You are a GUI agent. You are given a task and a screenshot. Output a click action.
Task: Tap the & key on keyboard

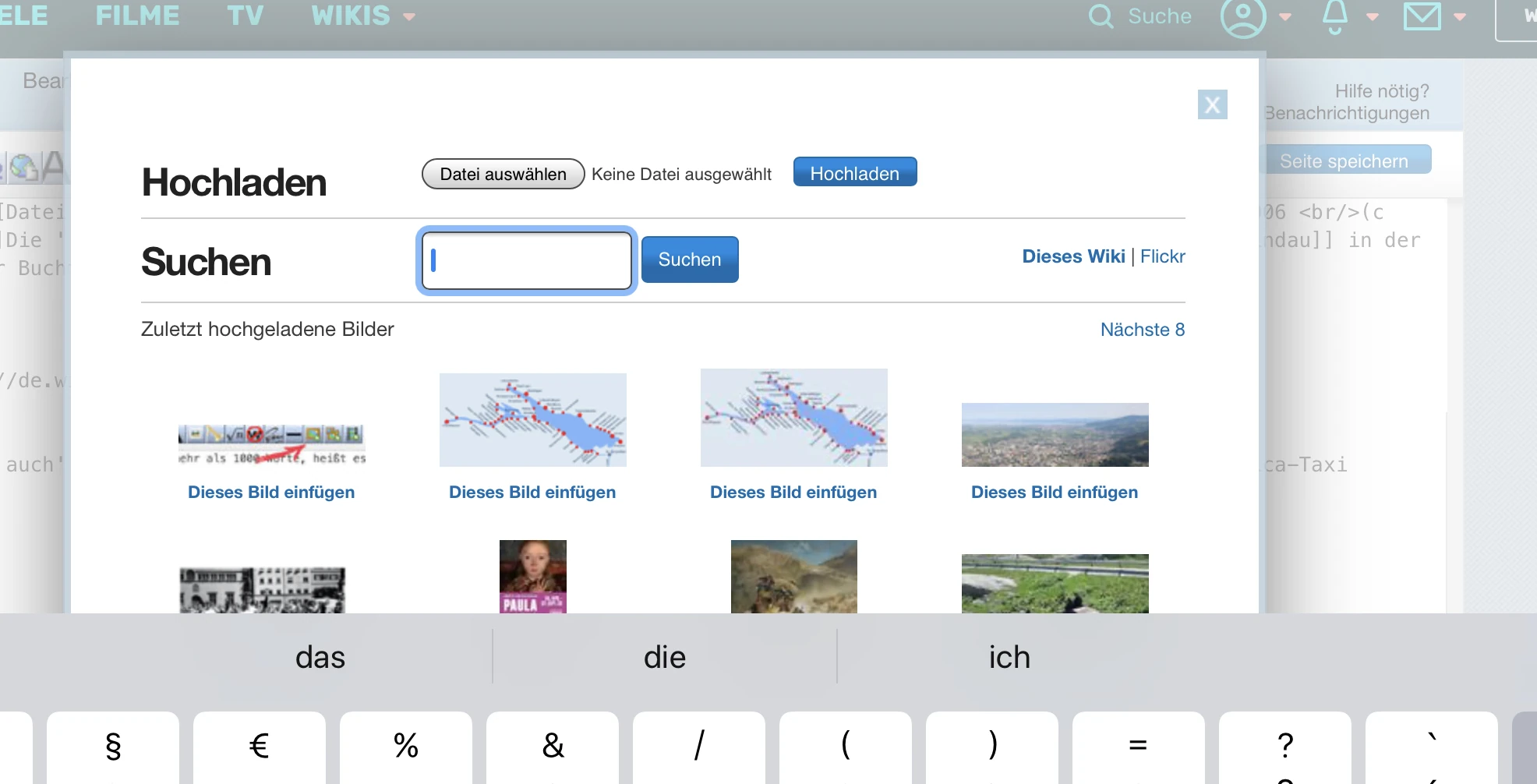click(x=553, y=747)
